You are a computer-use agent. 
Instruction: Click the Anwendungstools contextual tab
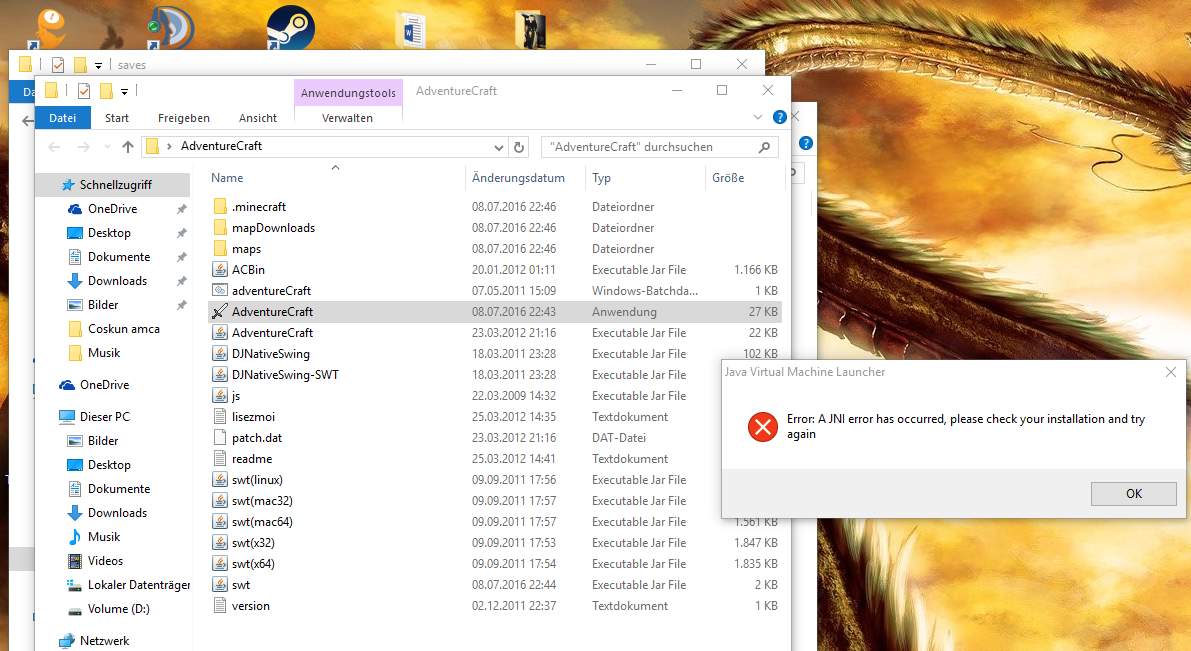click(348, 93)
